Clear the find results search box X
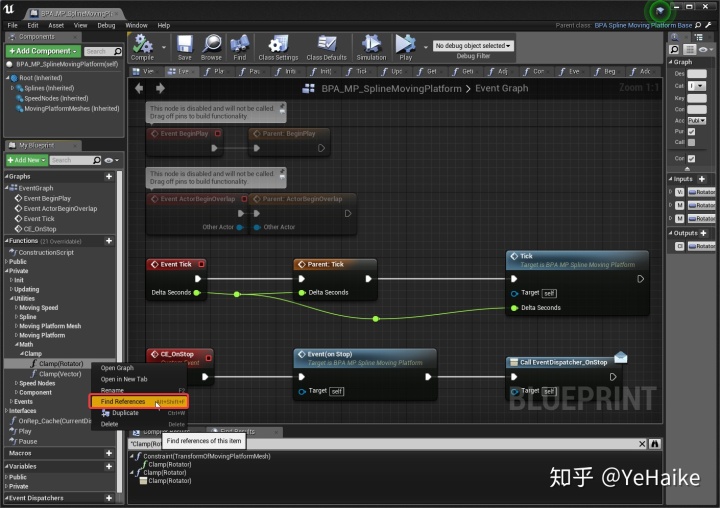The width and height of the screenshot is (720, 508). 642,444
